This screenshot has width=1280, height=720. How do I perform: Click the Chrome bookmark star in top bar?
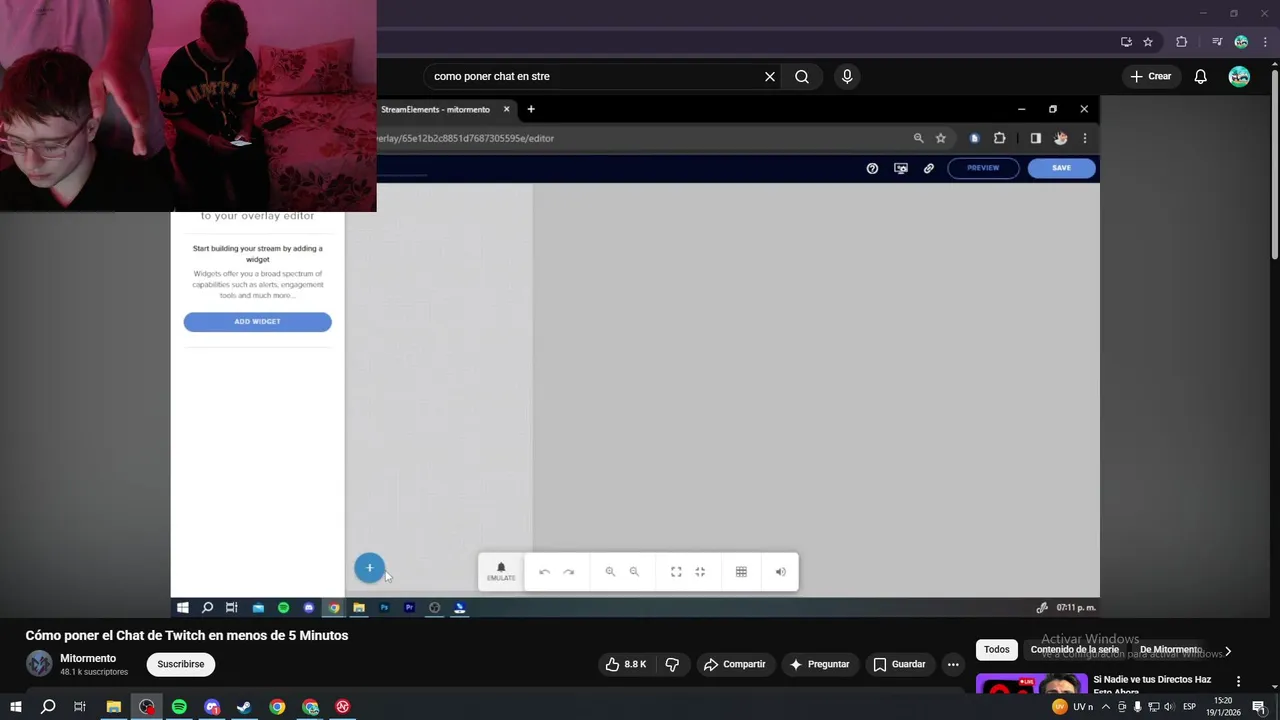(x=1148, y=42)
